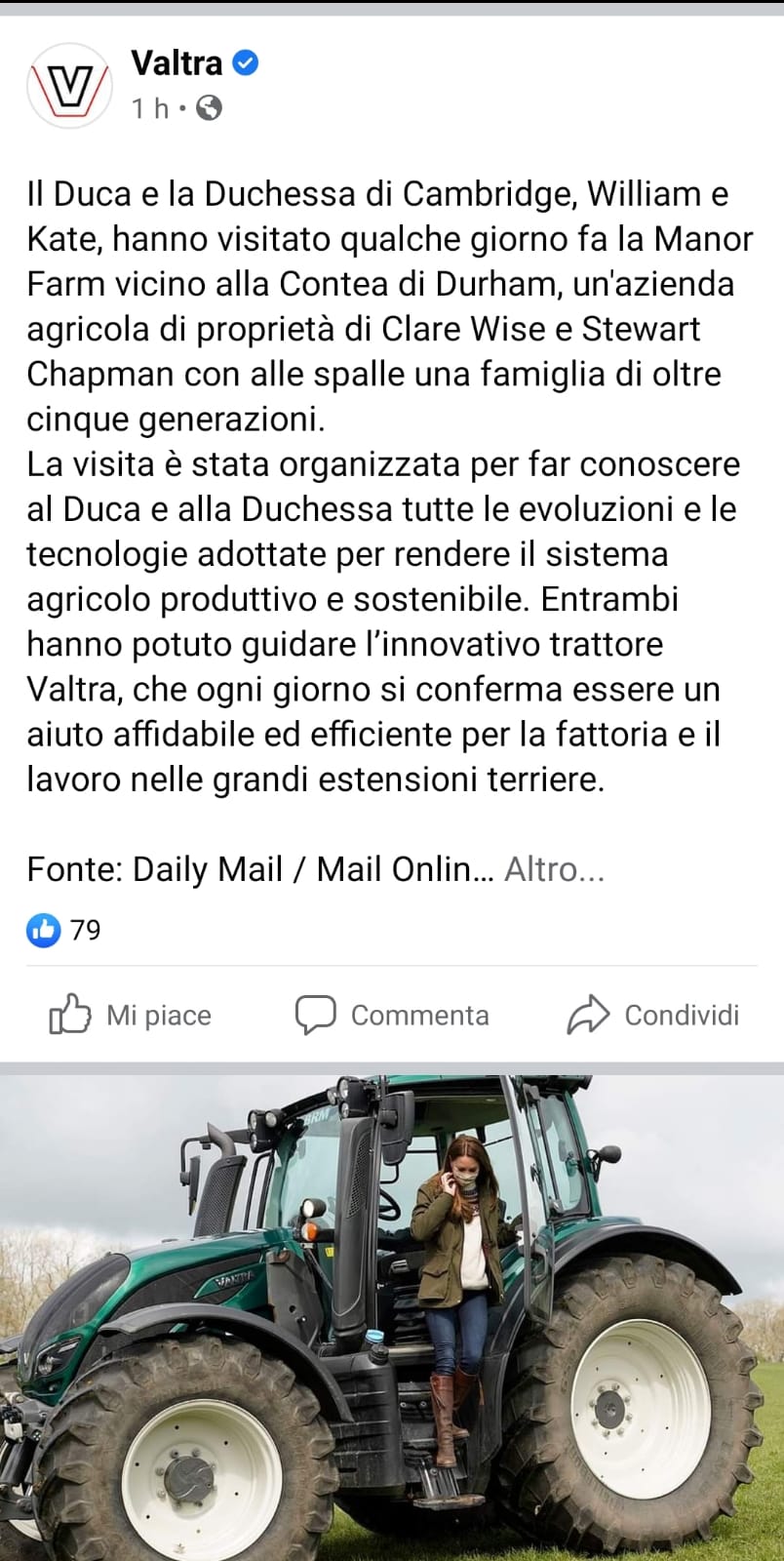Tap the Condividi label
This screenshot has width=784, height=1561.
682,1016
